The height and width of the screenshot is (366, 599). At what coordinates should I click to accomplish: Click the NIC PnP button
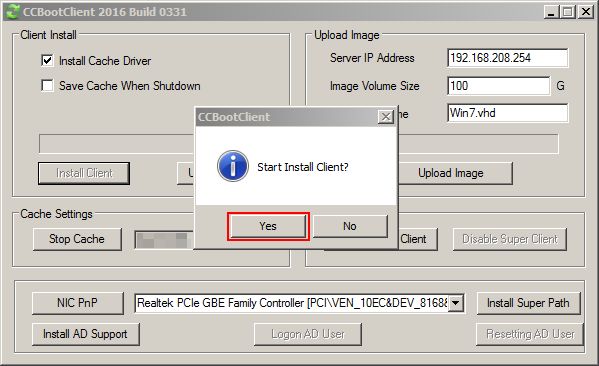[x=78, y=303]
